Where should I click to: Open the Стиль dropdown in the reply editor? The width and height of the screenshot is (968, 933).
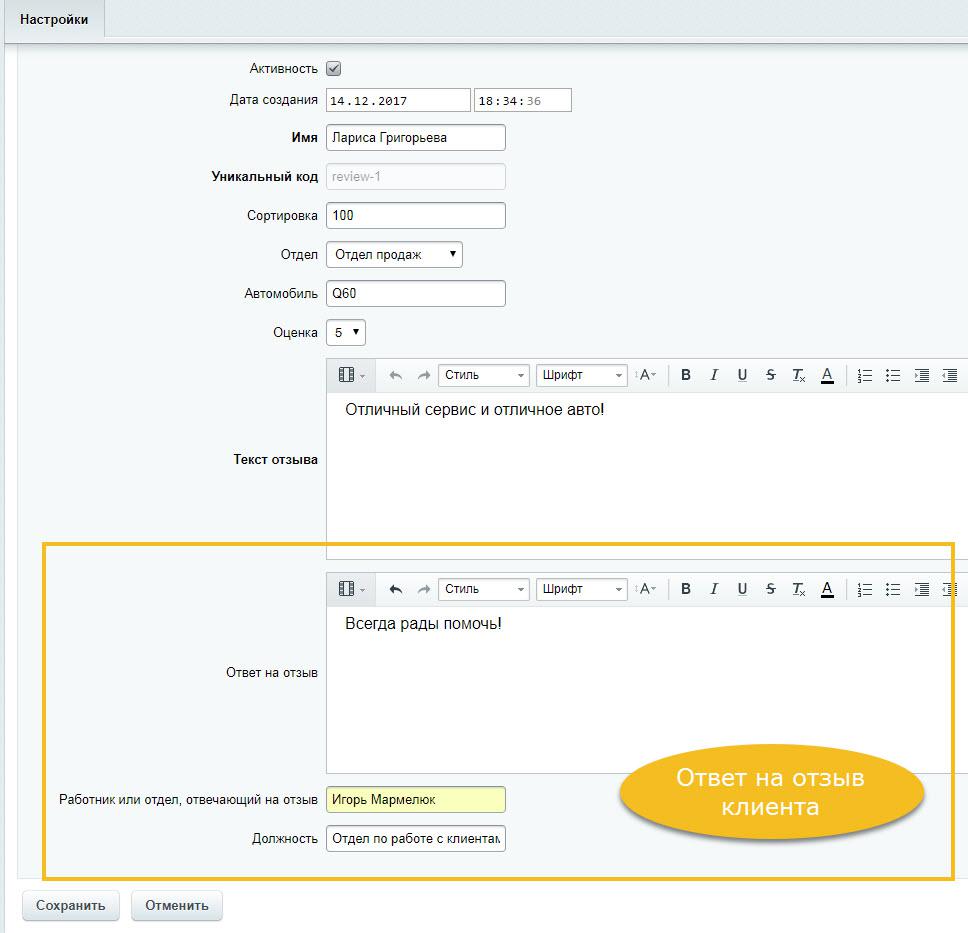click(483, 589)
